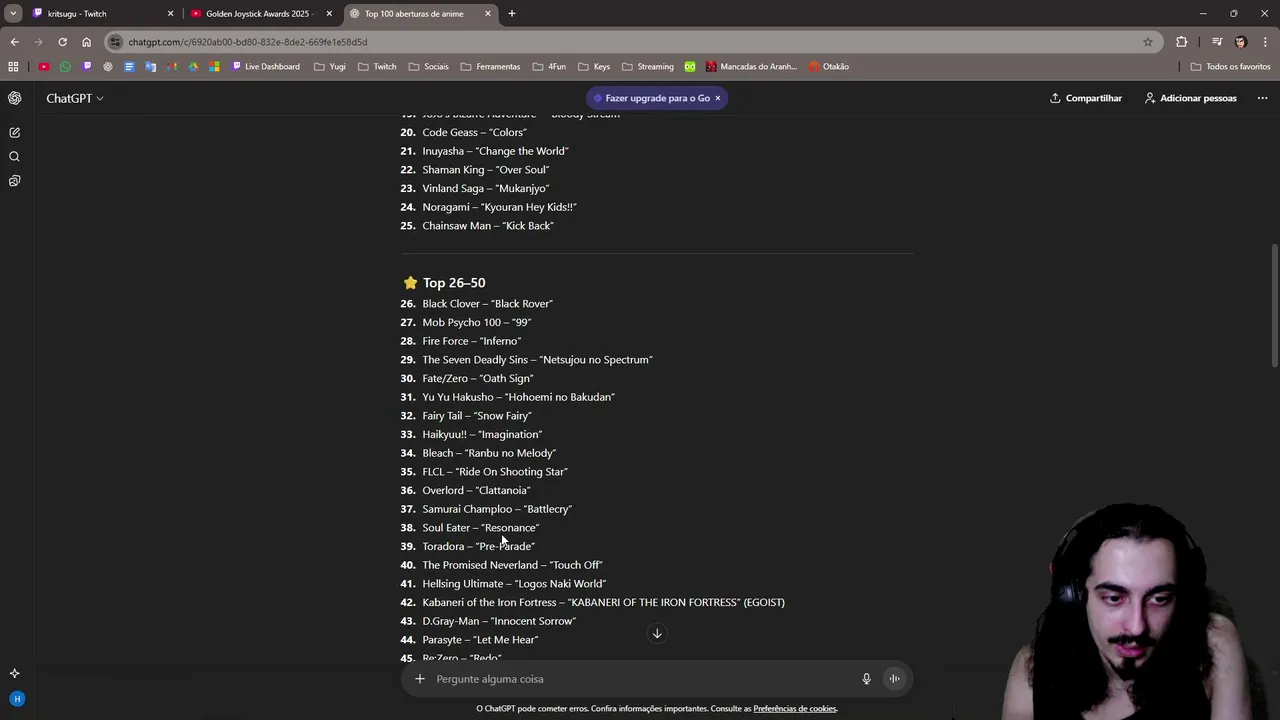1280x720 pixels.
Task: Open a new browser tab
Action: 512,14
